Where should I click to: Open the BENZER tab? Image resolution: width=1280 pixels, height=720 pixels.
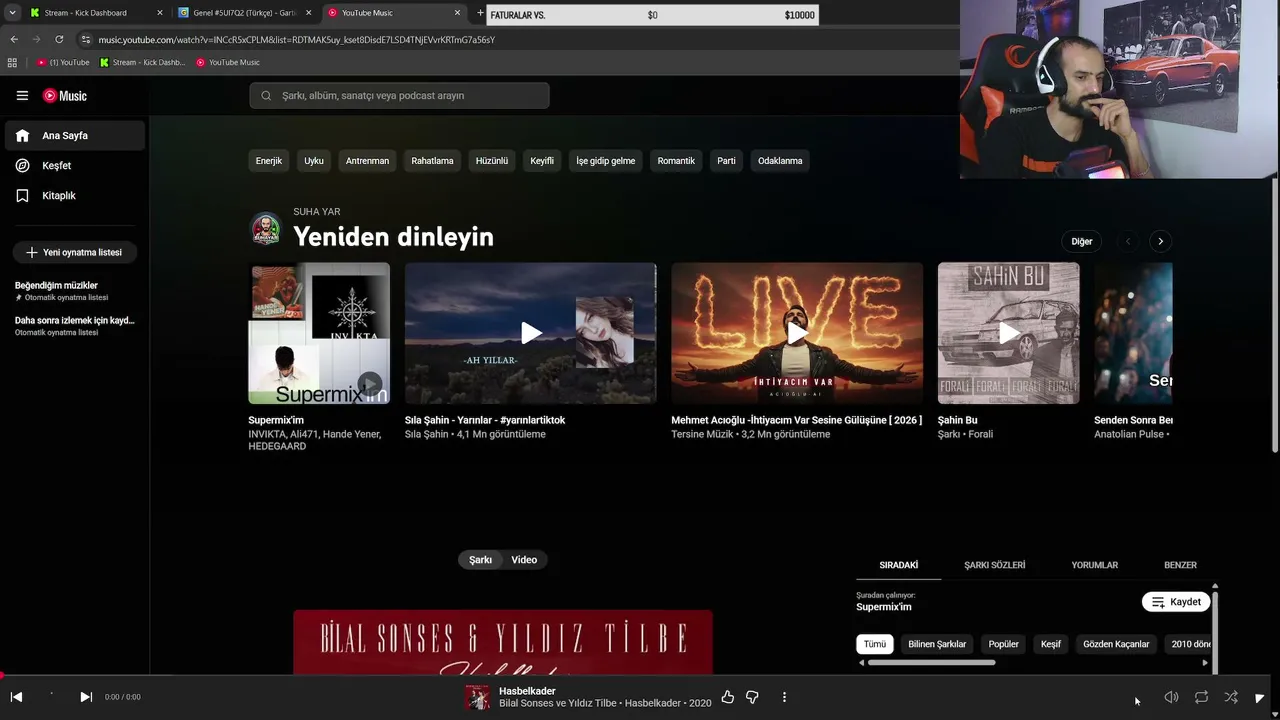(1180, 565)
